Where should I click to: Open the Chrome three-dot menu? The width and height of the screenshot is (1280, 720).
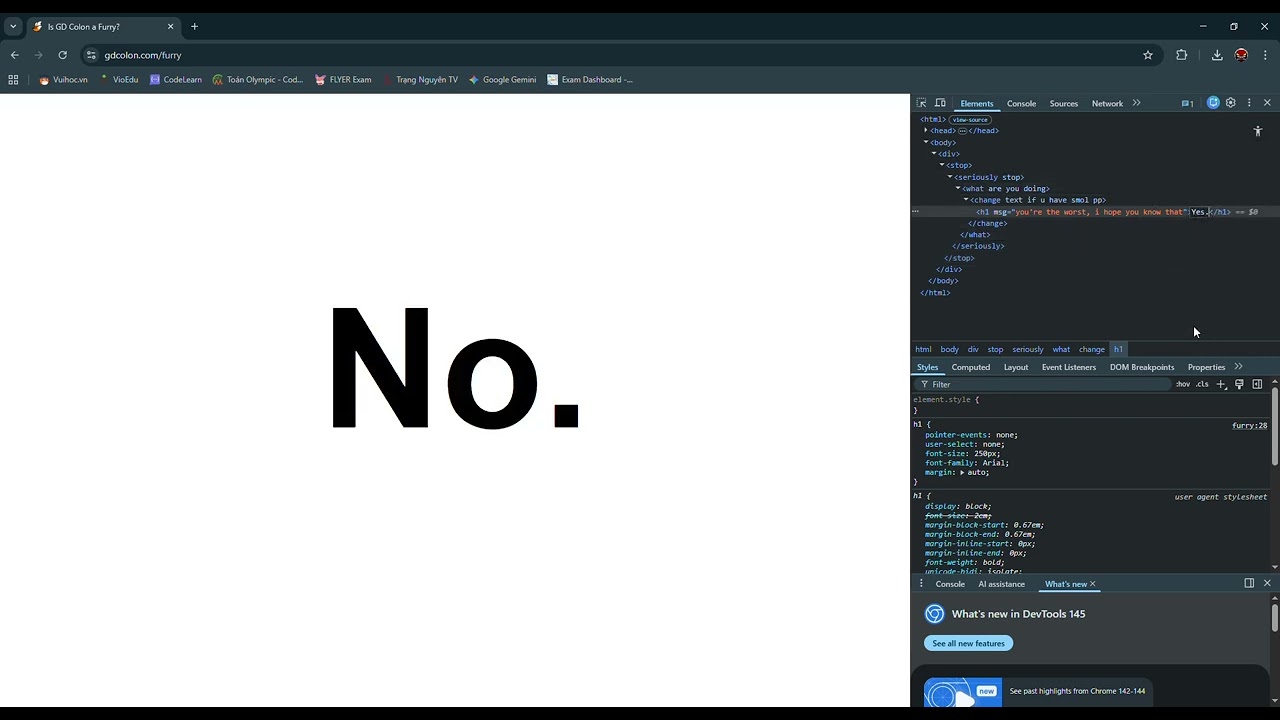click(x=1265, y=55)
